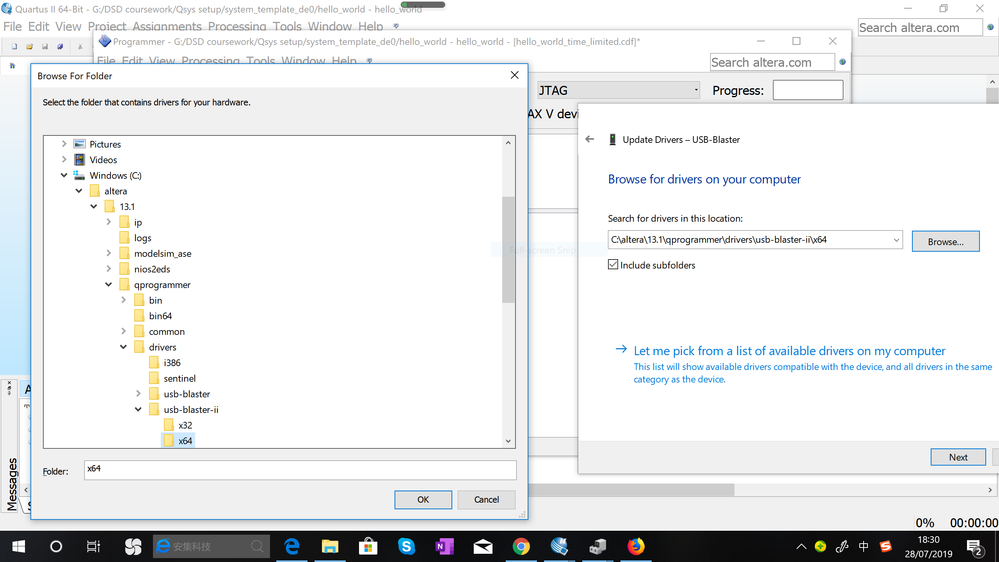
Task: Click the Save icon in the Quartus toolbar
Action: (45, 47)
